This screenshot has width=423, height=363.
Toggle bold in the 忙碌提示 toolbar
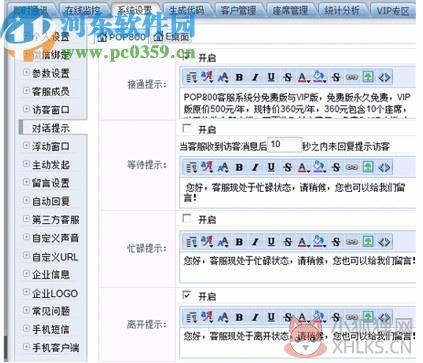coord(239,242)
